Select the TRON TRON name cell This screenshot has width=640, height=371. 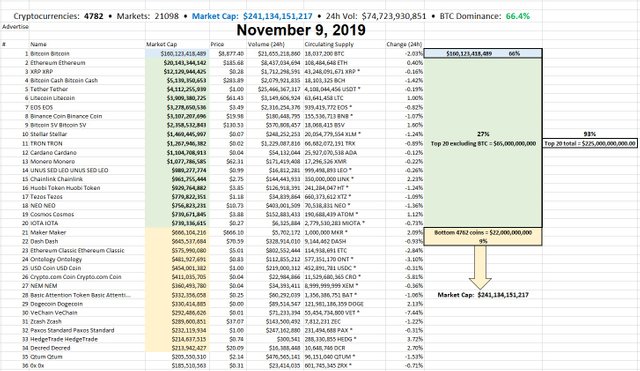click(46, 144)
